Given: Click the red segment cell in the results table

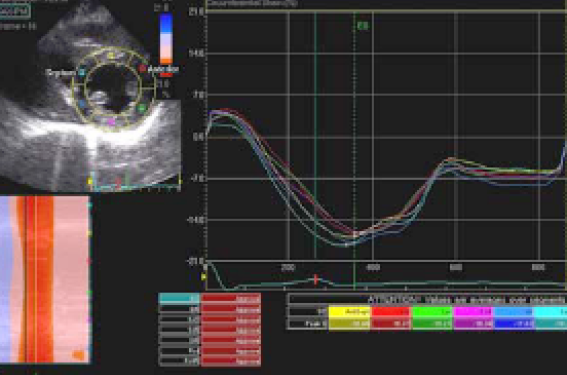Looking at the screenshot, I should tap(391, 312).
